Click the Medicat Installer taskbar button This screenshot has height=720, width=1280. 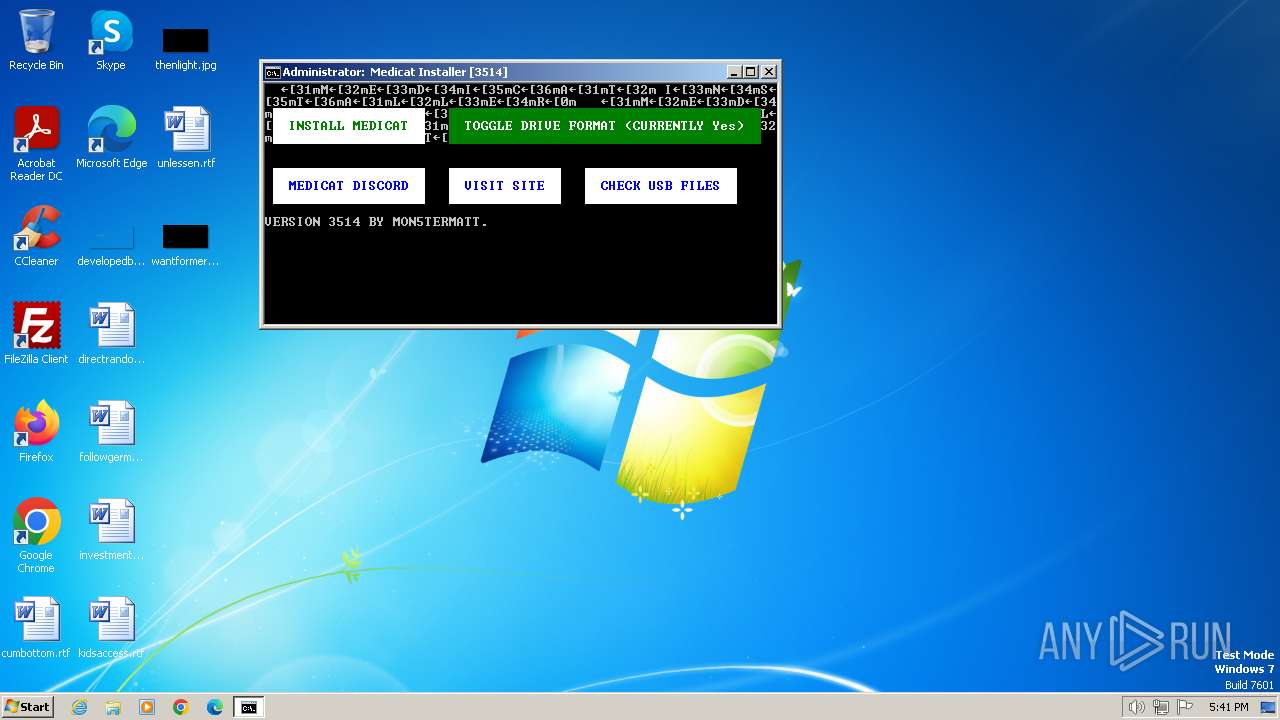[x=248, y=707]
